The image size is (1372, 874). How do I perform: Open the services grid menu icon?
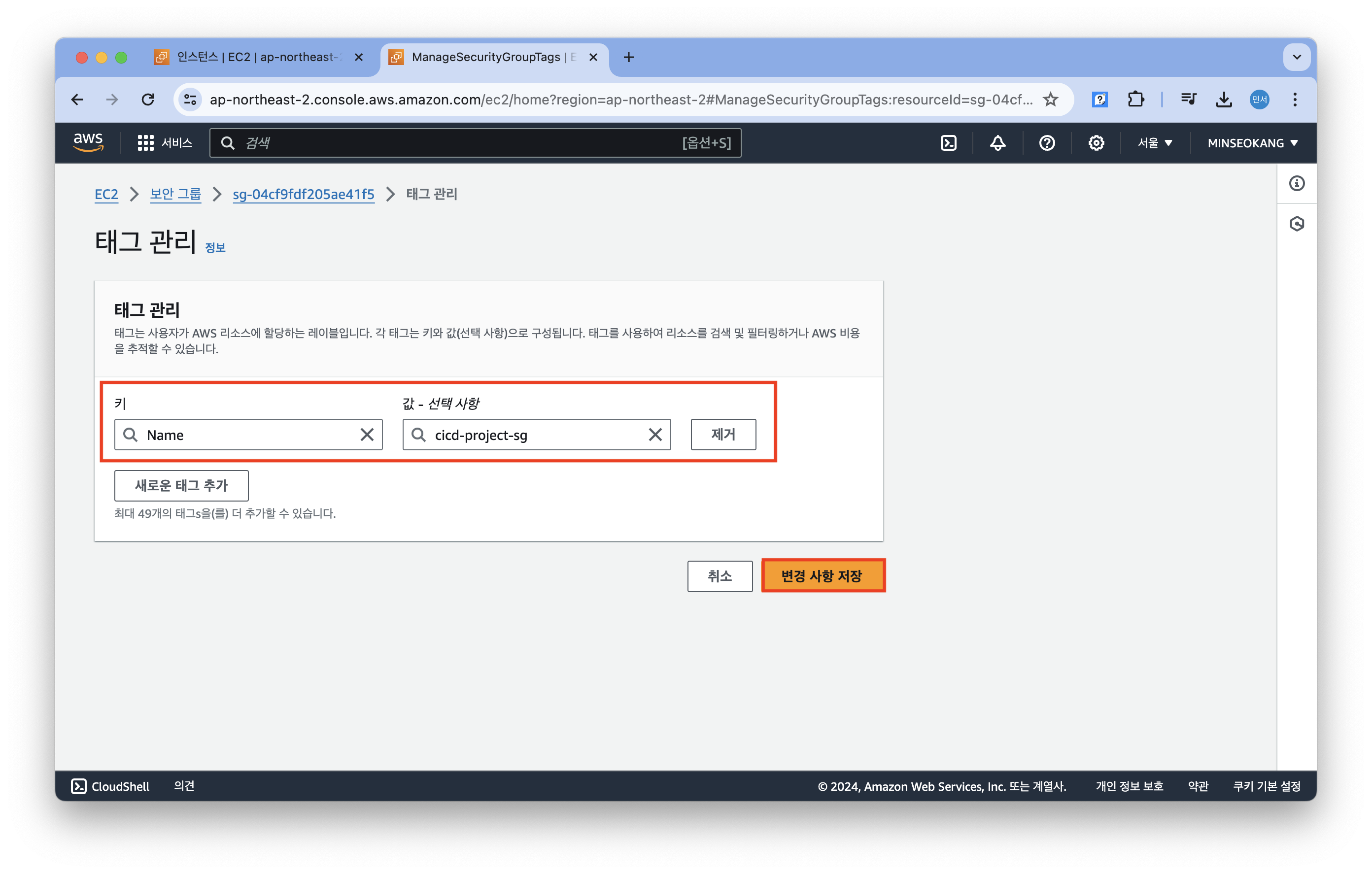[145, 143]
